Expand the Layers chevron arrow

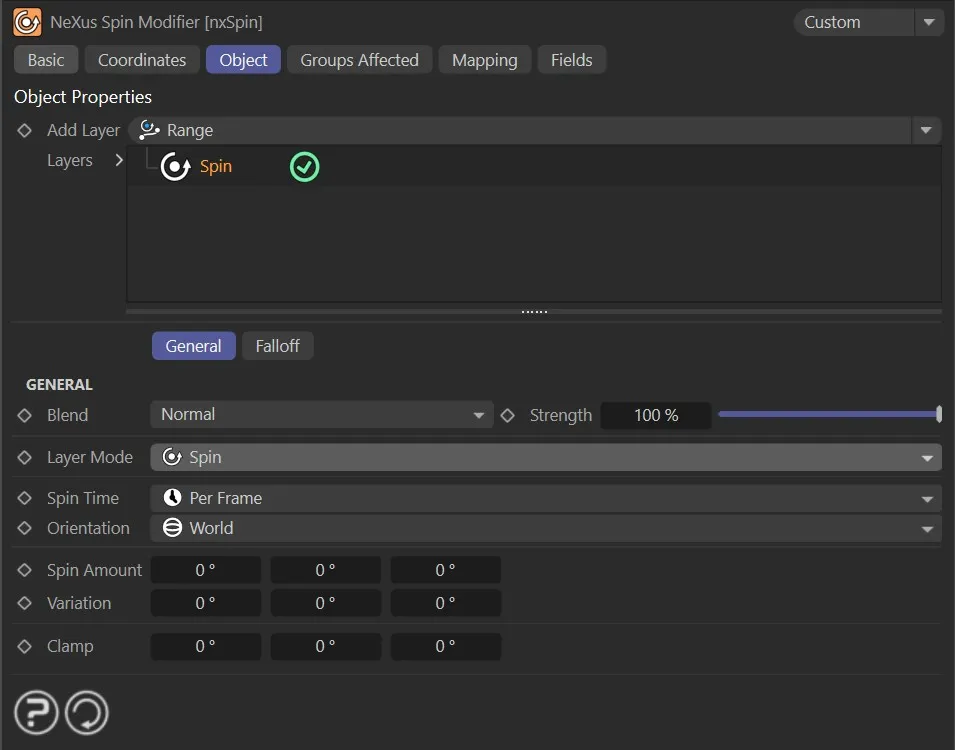pos(119,160)
